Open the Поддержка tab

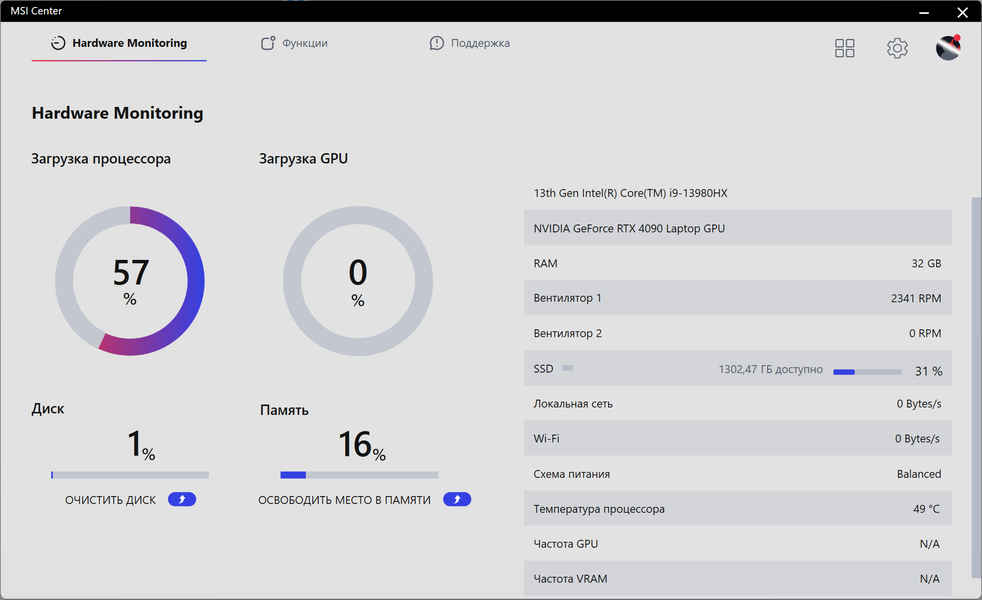click(480, 44)
